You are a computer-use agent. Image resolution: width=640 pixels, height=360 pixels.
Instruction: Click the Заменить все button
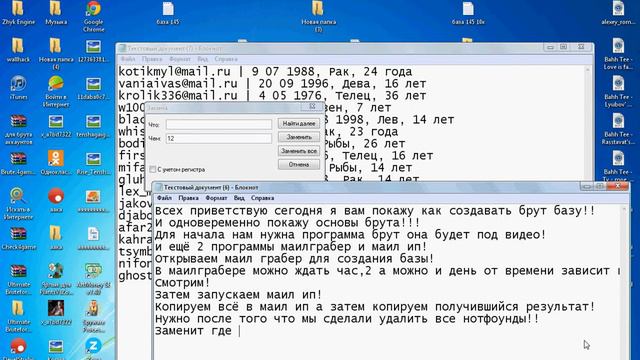coord(299,151)
